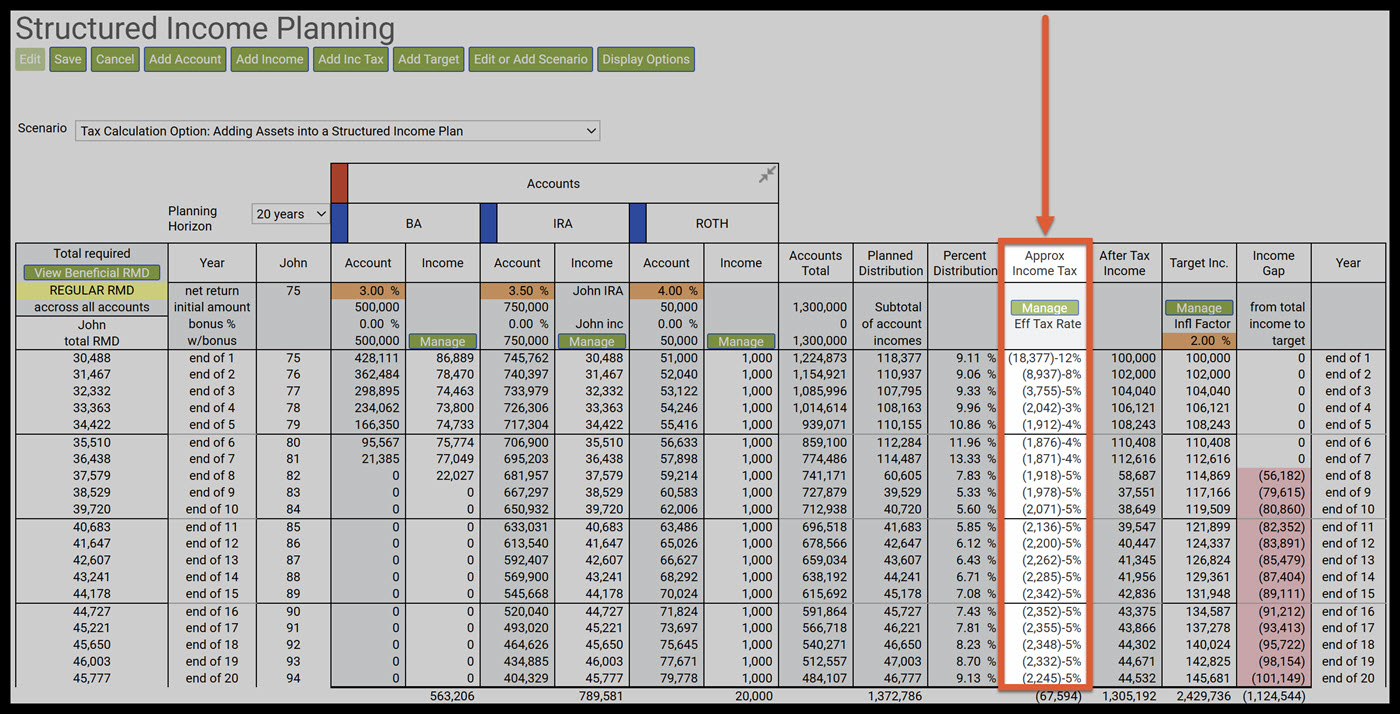This screenshot has height=714, width=1400.
Task: Click the blue swatch beside IRA account
Action: coord(488,223)
